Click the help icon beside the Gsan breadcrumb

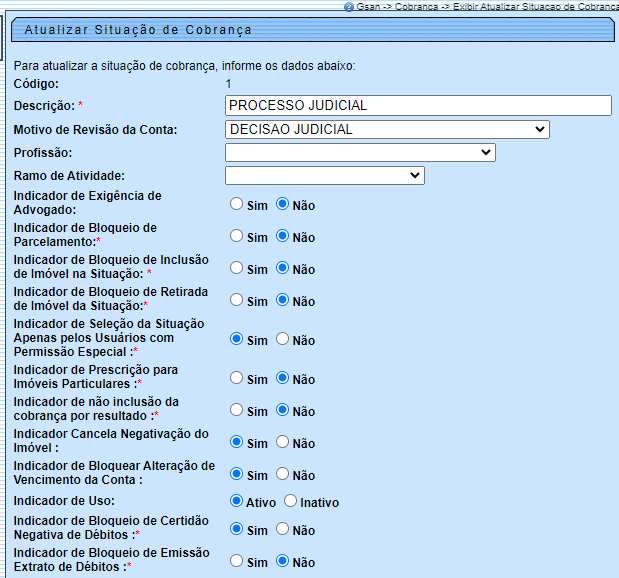coord(348,6)
